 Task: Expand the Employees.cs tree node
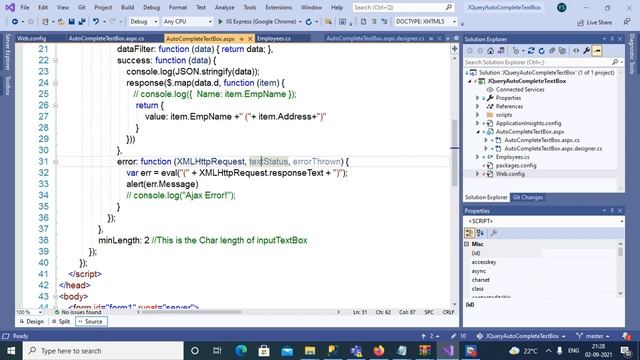coord(478,157)
